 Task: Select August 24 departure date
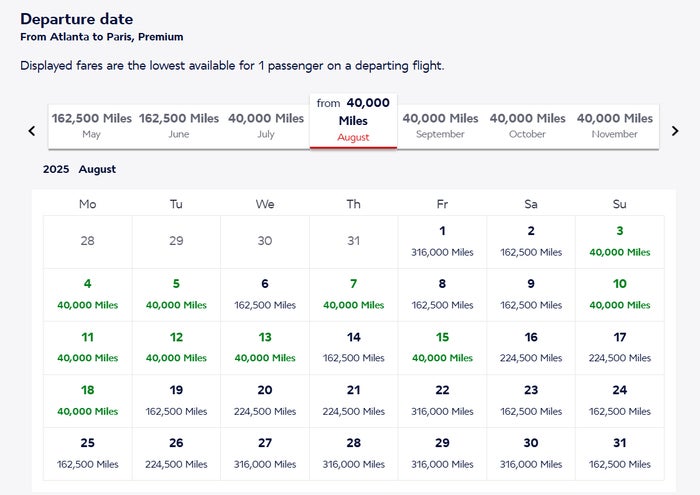pos(620,401)
